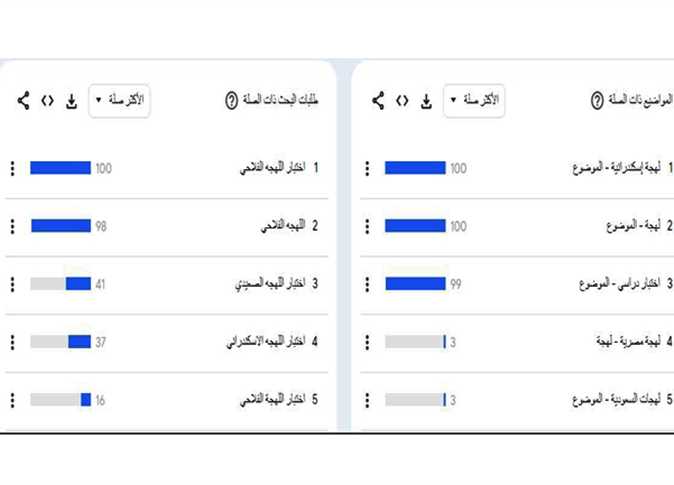
Task: Click the score bar for query valued 98
Action: (x=61, y=226)
